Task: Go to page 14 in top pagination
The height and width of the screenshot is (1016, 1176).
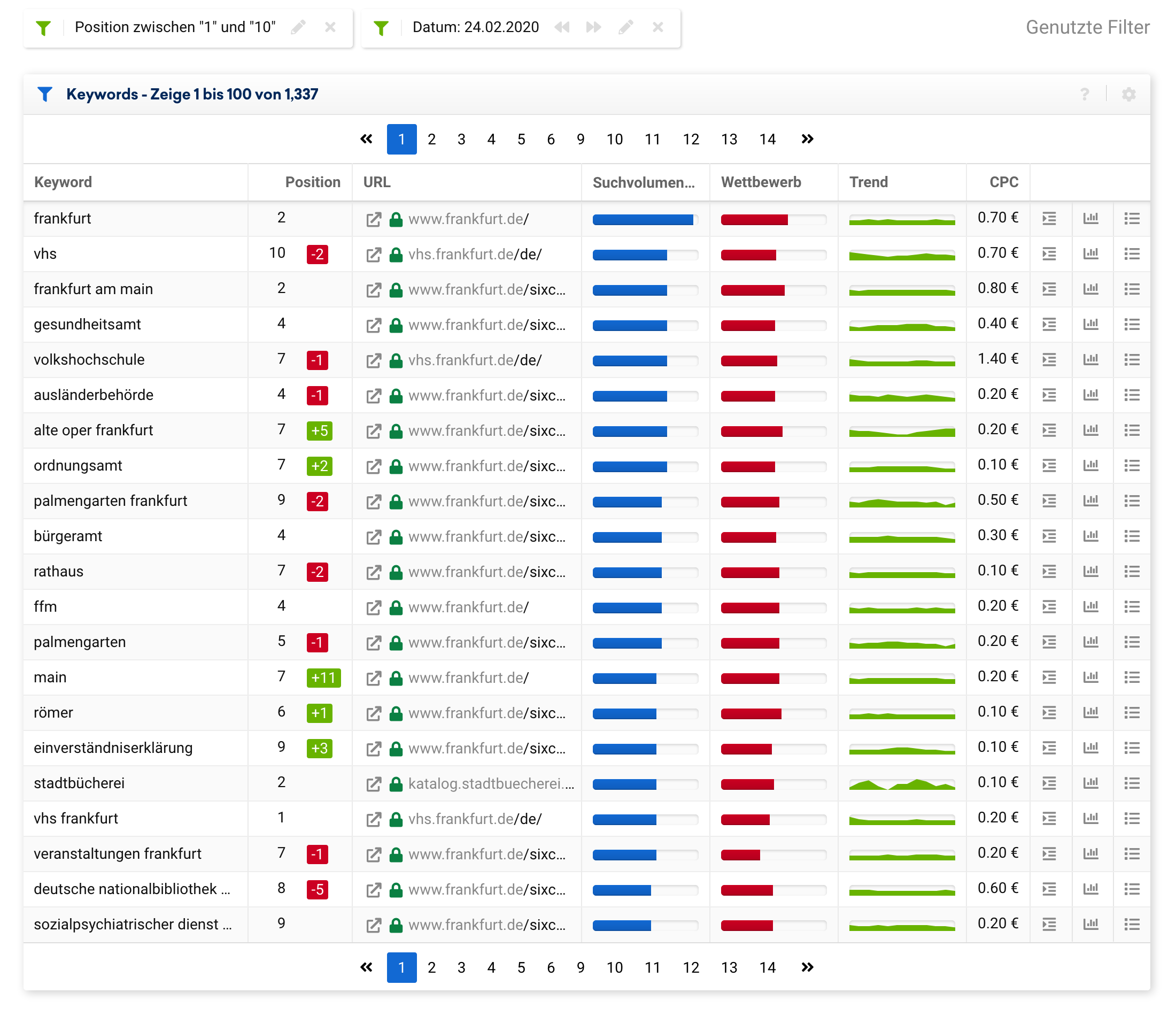Action: (x=768, y=139)
